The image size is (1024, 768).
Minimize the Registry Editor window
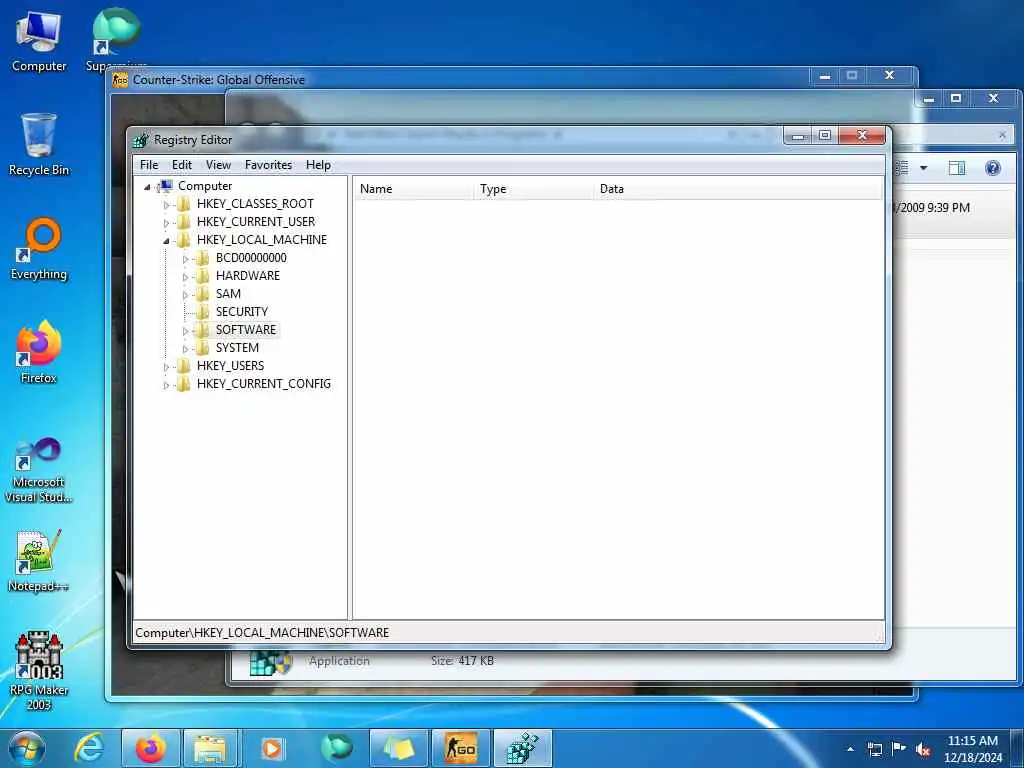coord(797,135)
